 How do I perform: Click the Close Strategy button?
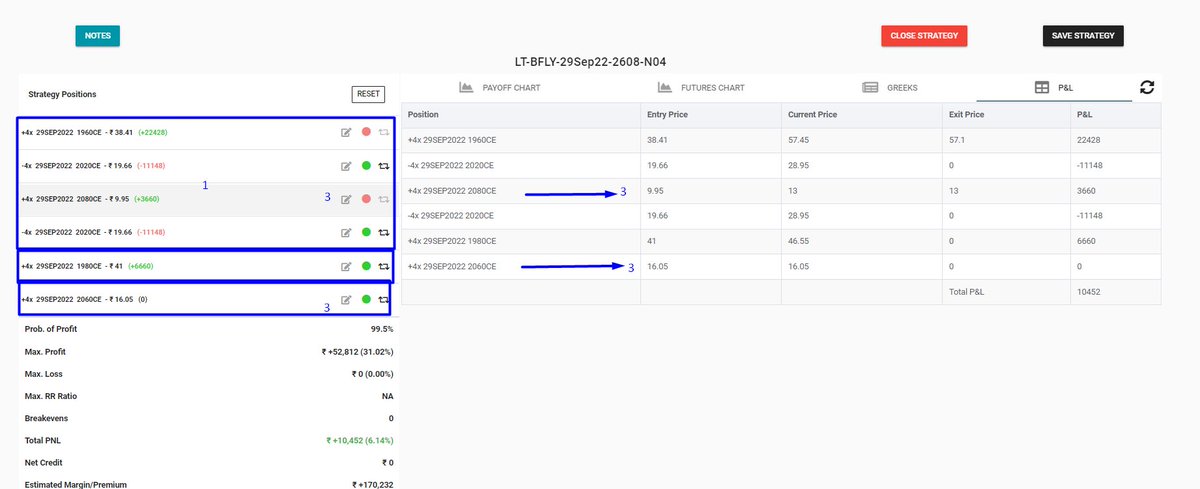pos(924,35)
